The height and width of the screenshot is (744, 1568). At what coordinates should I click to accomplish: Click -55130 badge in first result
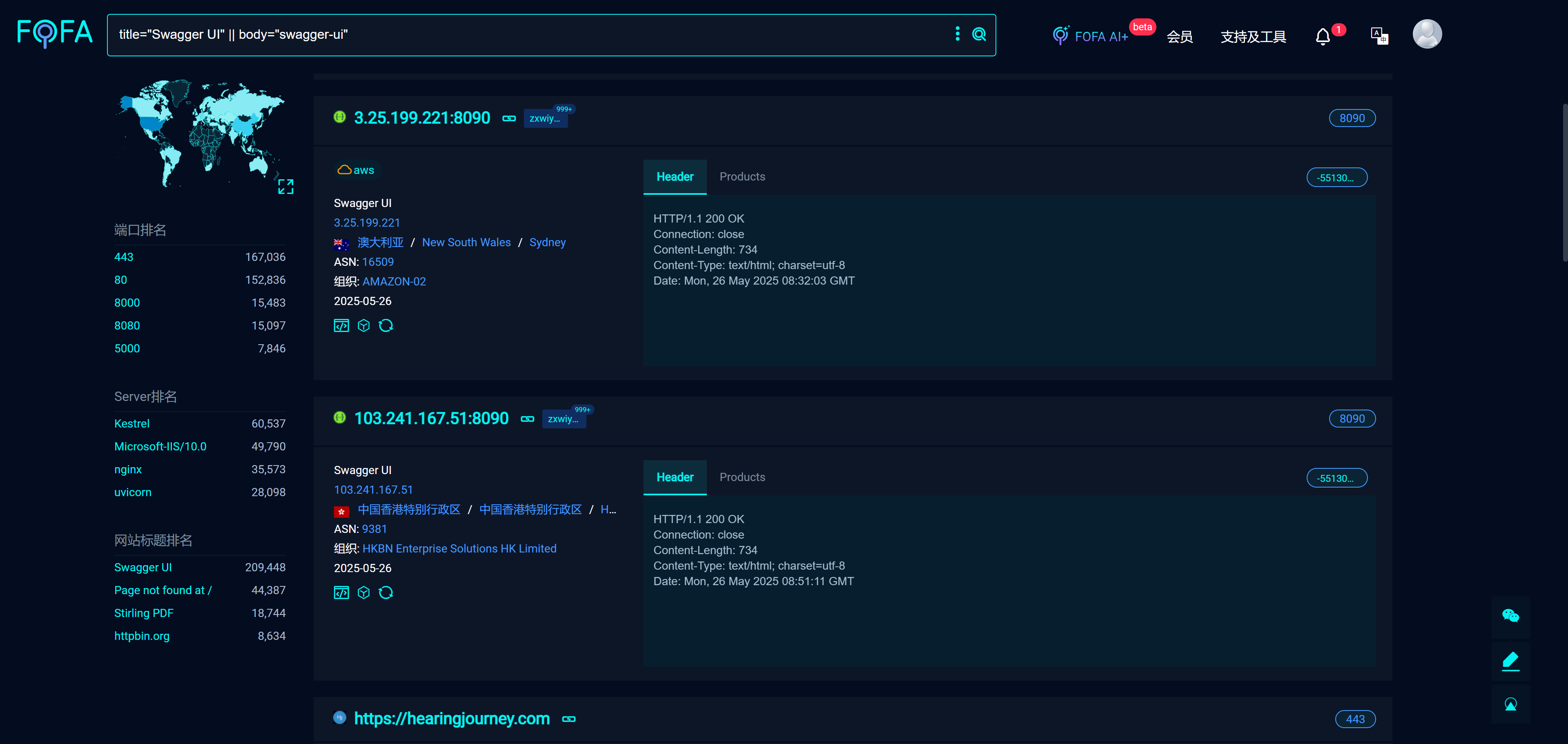[1337, 178]
